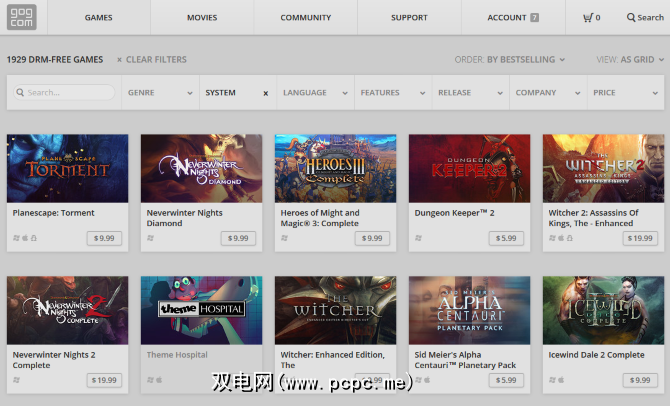Click the $9.99 price for Neverwinter Nights Diamond
The height and width of the screenshot is (406, 670).
[x=238, y=238]
